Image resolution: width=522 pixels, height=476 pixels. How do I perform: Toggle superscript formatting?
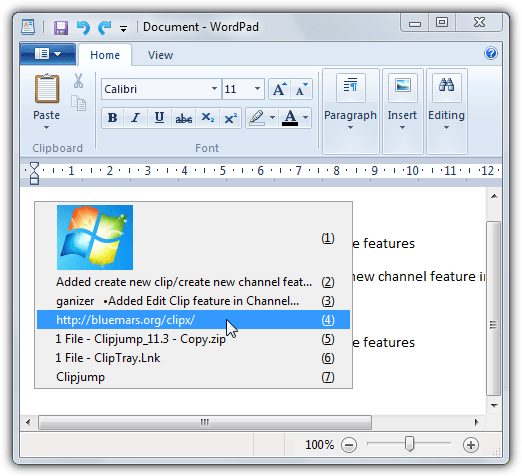pyautogui.click(x=230, y=118)
